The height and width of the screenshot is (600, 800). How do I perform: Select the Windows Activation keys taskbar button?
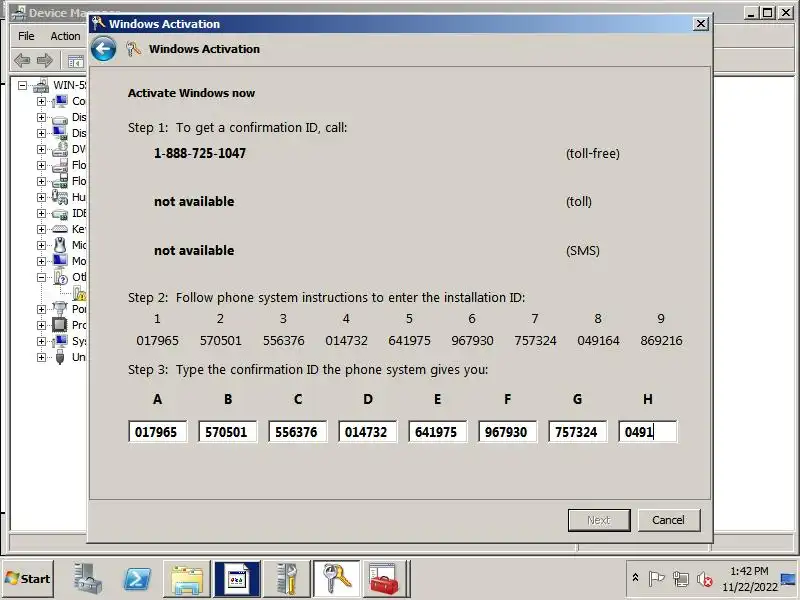337,579
